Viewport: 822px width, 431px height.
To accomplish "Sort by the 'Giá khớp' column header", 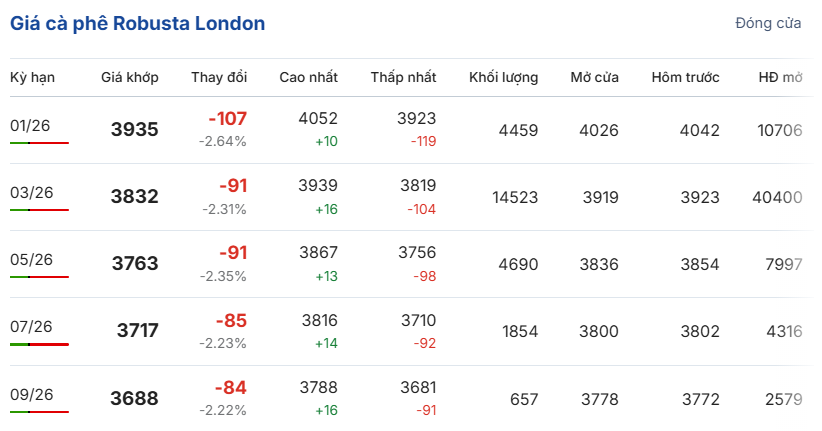I will click(129, 77).
